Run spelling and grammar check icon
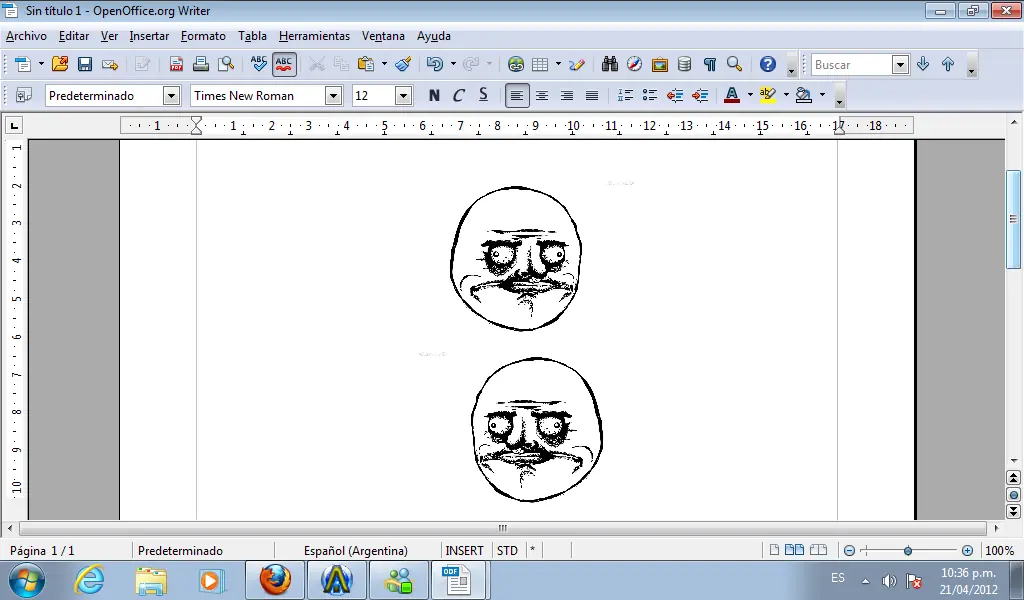1024x600 pixels. click(x=259, y=64)
